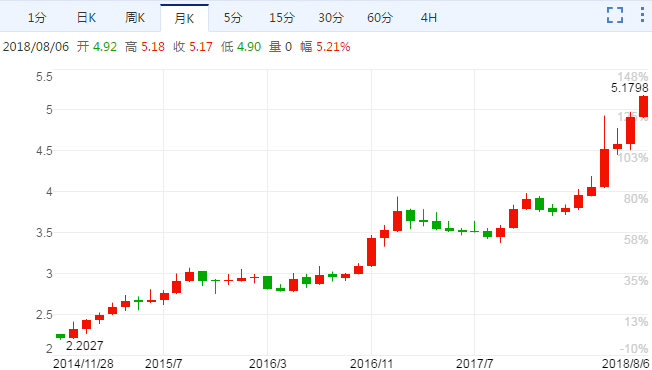
Task: Click the 4.5 price axis label
Action: 44,150
